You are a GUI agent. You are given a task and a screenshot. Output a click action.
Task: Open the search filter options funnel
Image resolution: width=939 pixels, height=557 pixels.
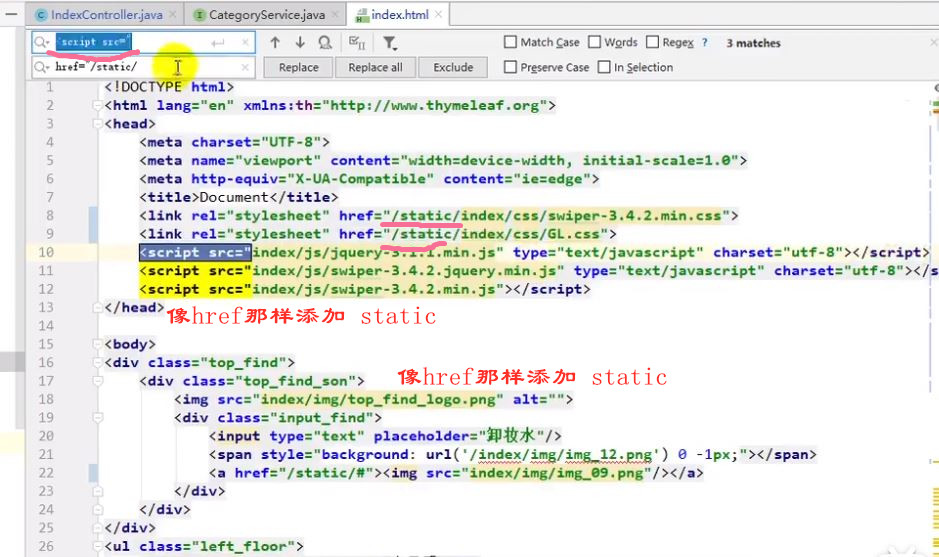coord(390,43)
